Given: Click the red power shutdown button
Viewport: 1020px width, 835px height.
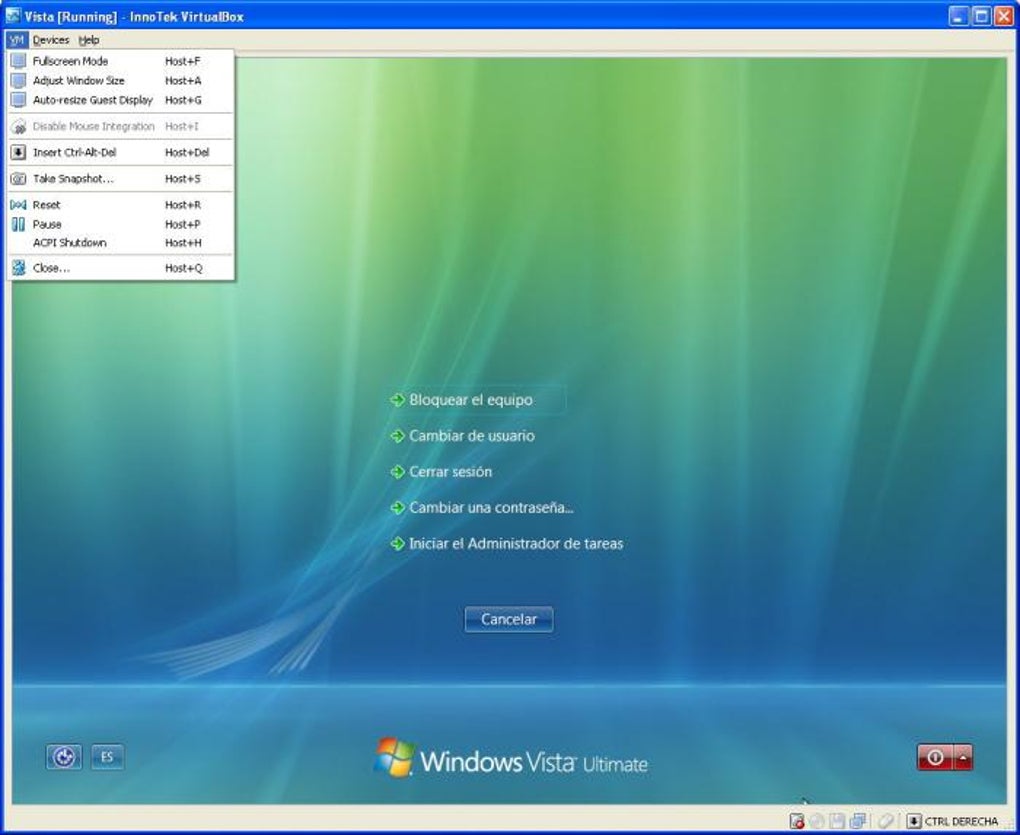Looking at the screenshot, I should 935,758.
